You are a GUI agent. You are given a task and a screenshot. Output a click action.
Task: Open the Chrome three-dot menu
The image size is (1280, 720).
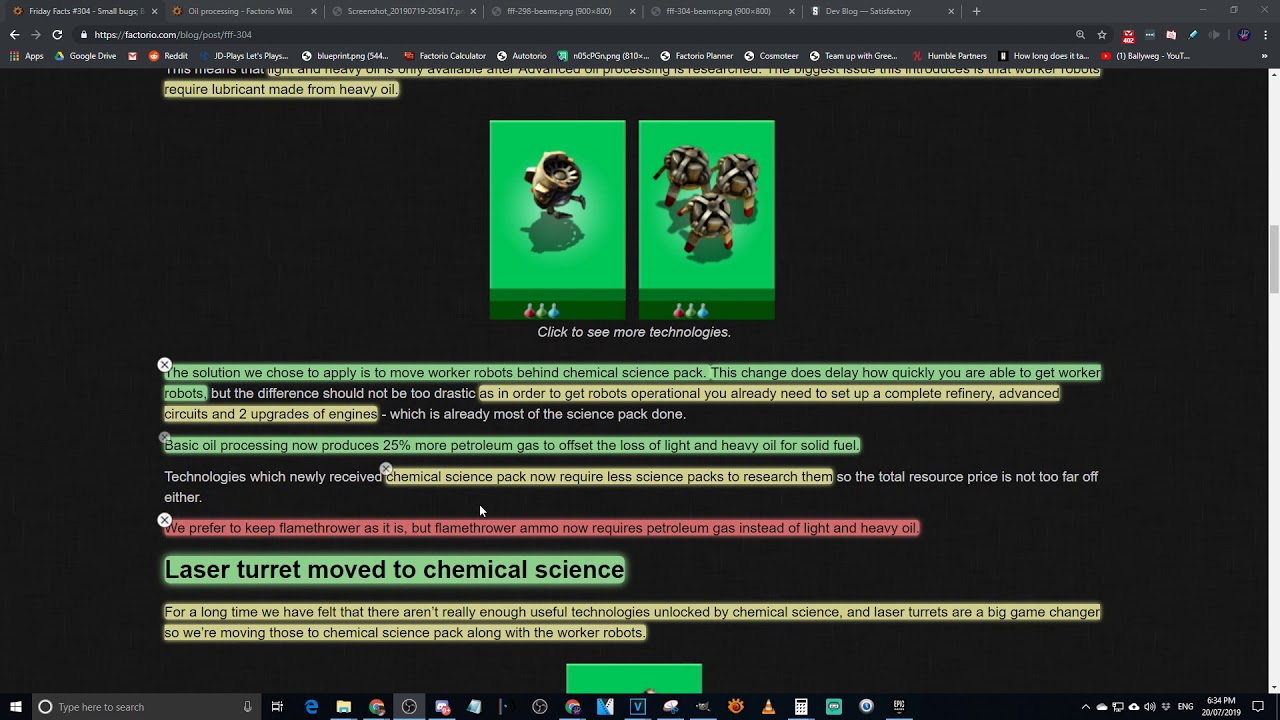(x=1265, y=34)
